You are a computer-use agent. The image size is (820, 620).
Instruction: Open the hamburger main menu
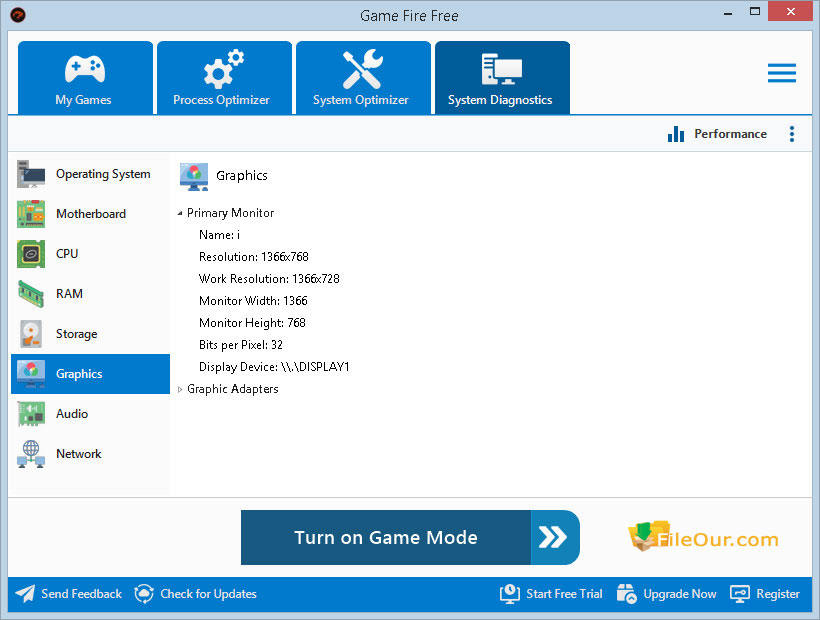pyautogui.click(x=782, y=73)
